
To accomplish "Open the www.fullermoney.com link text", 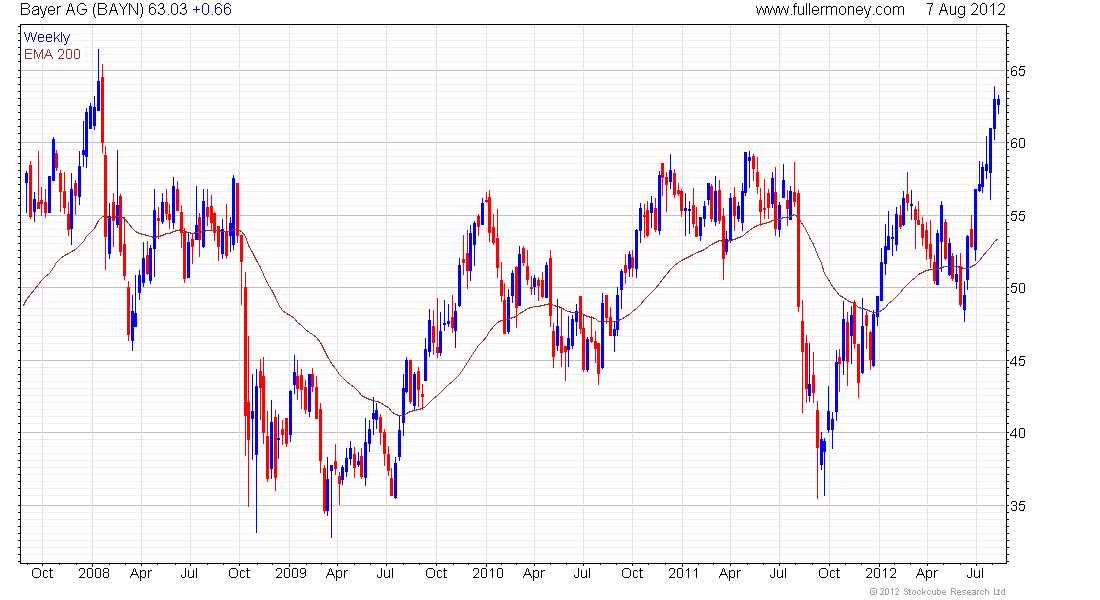I will tap(830, 9).
